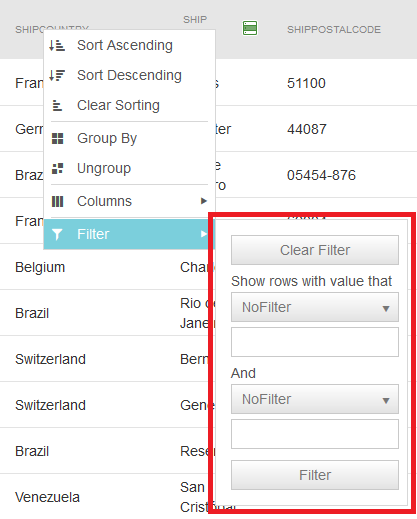Open the Columns submenu
Screen dimensions: 417x519
pos(129,201)
